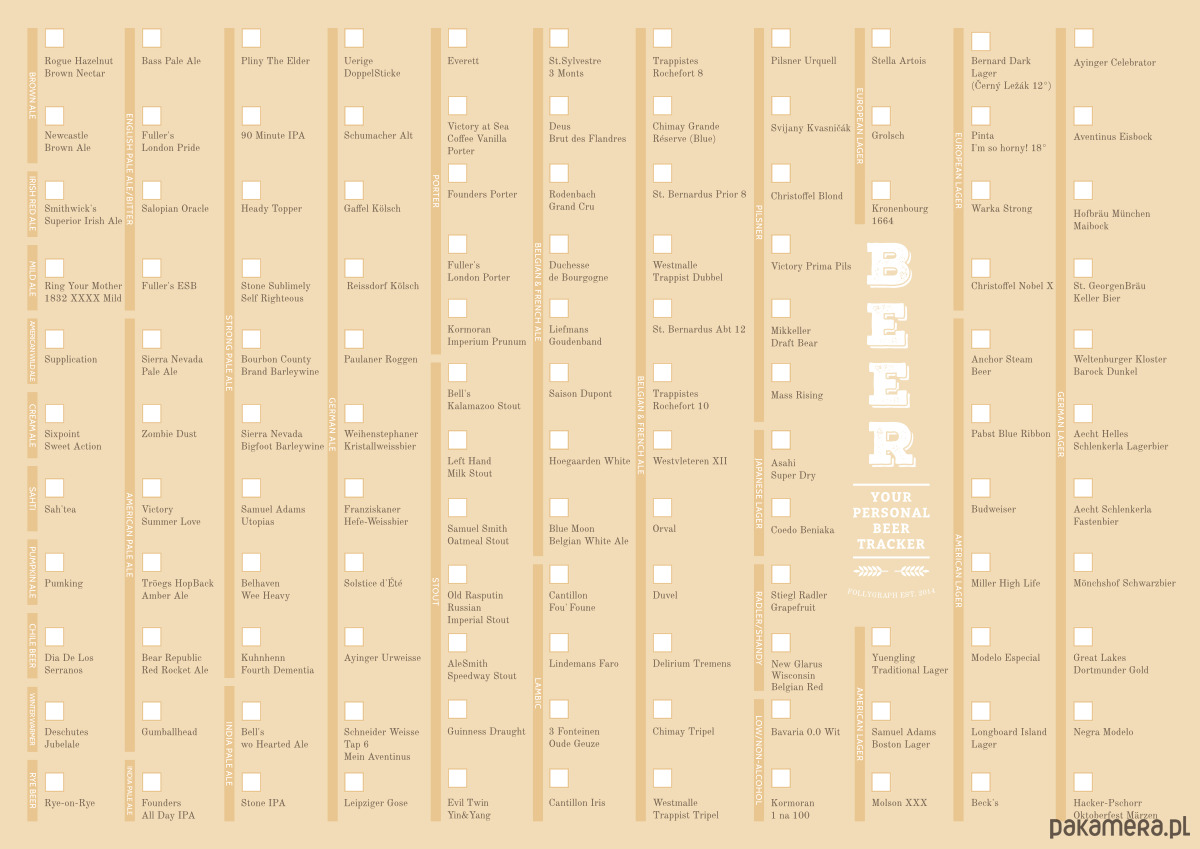This screenshot has height=849, width=1200.
Task: Click the large BEER title lettering
Action: pos(890,355)
